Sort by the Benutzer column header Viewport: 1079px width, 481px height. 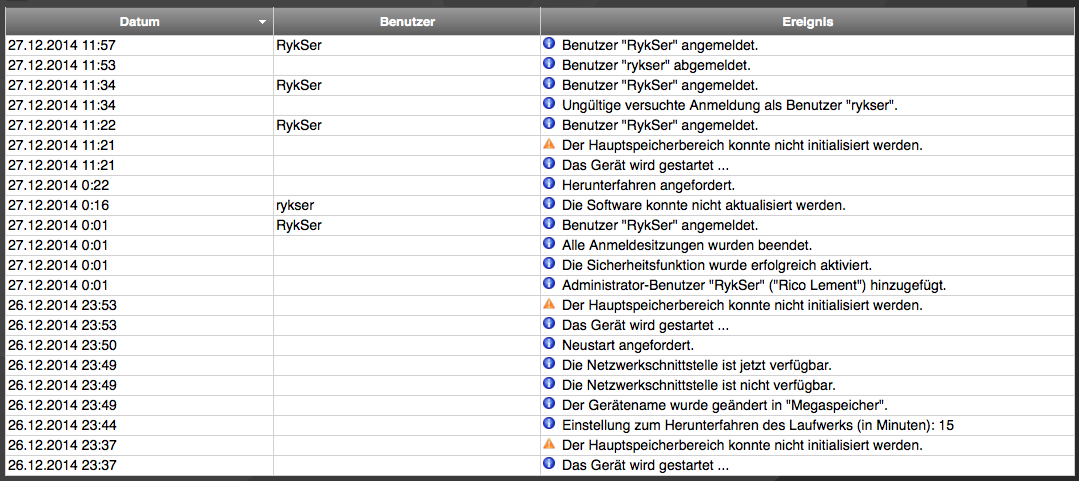(407, 21)
